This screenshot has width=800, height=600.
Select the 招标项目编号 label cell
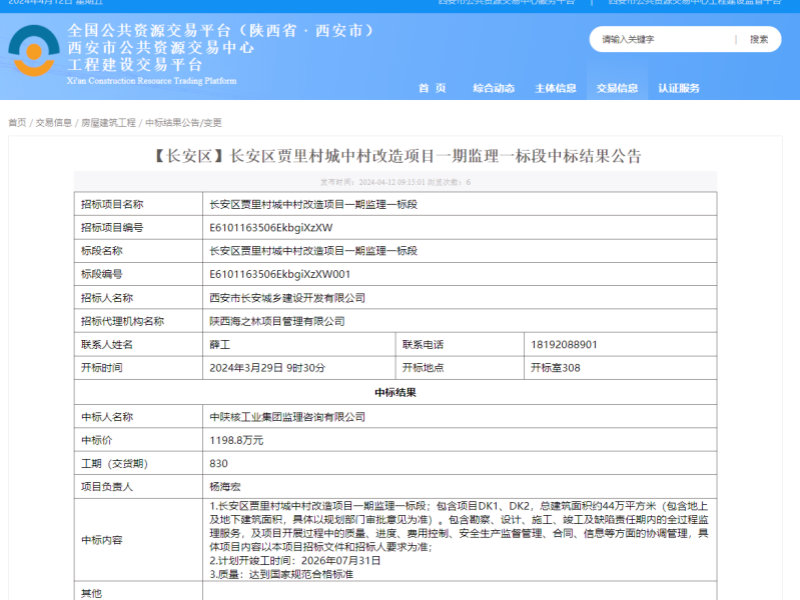click(138, 228)
